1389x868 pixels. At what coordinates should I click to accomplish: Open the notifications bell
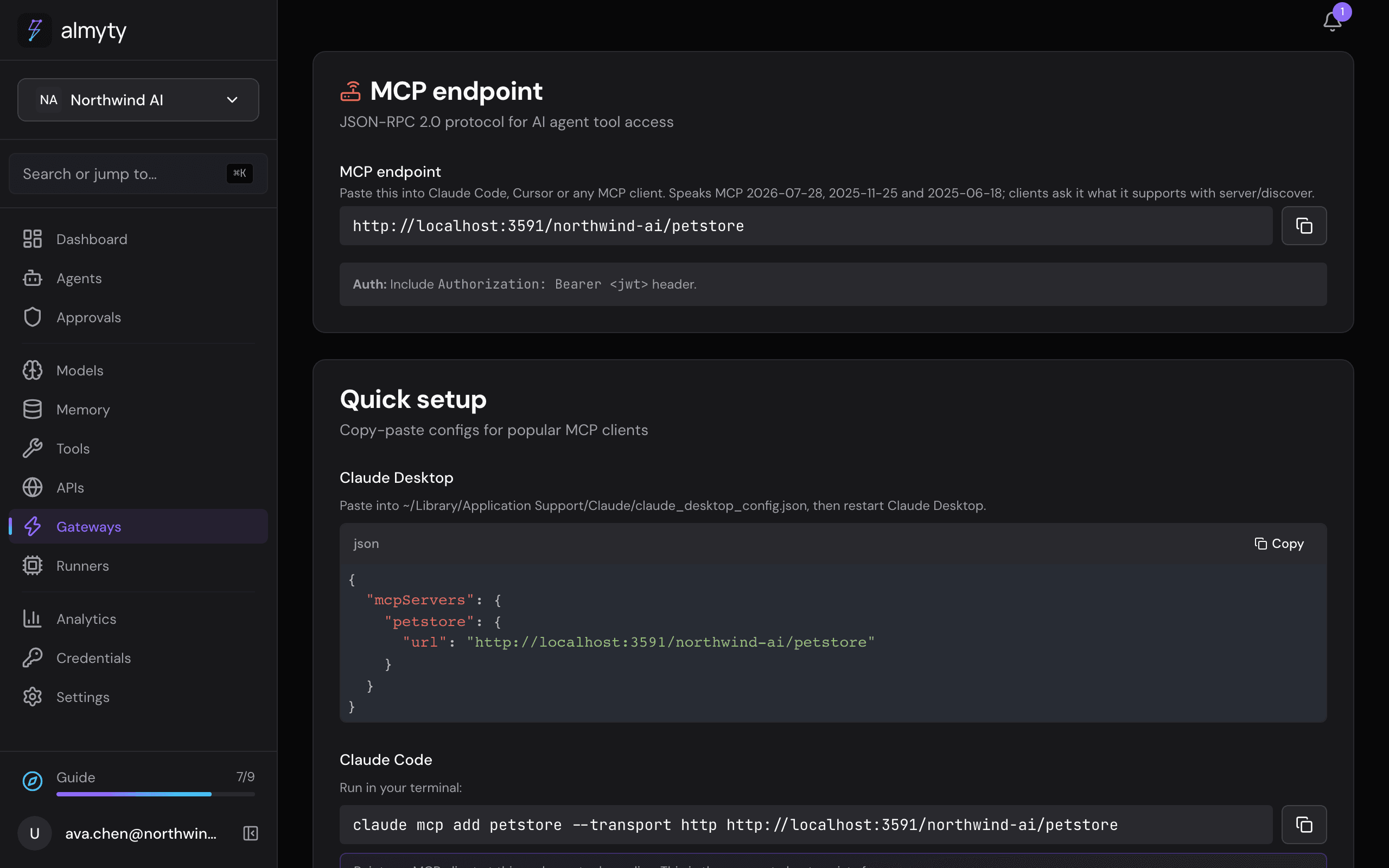[1331, 22]
